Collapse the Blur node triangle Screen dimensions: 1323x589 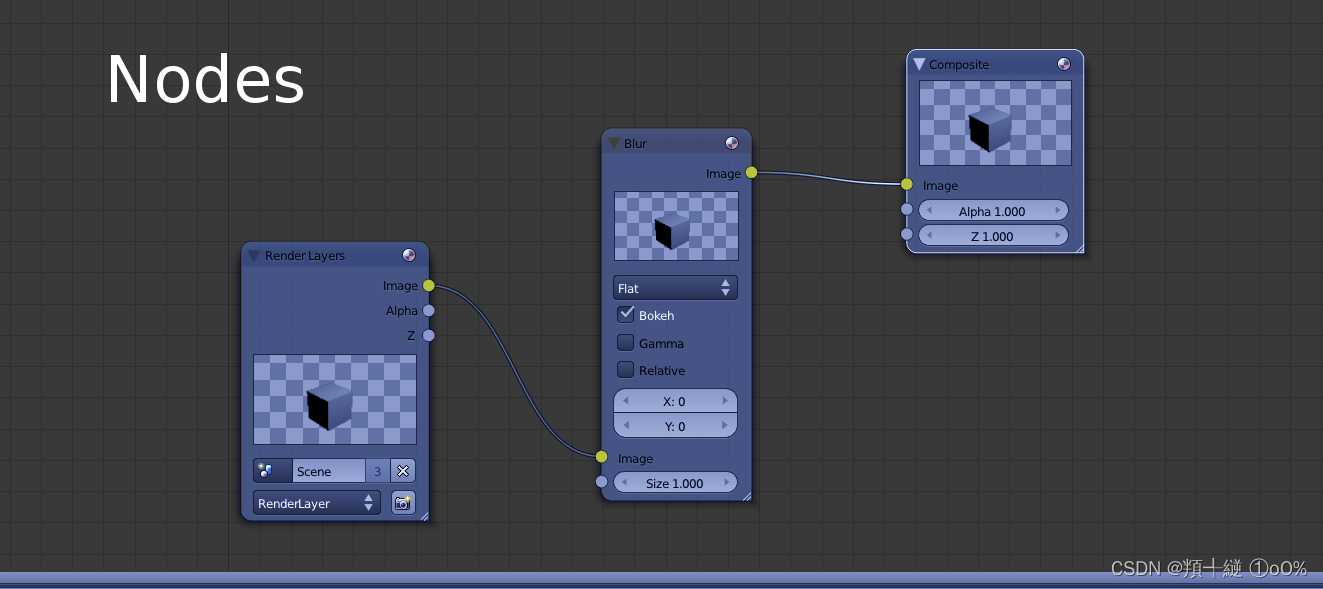614,143
